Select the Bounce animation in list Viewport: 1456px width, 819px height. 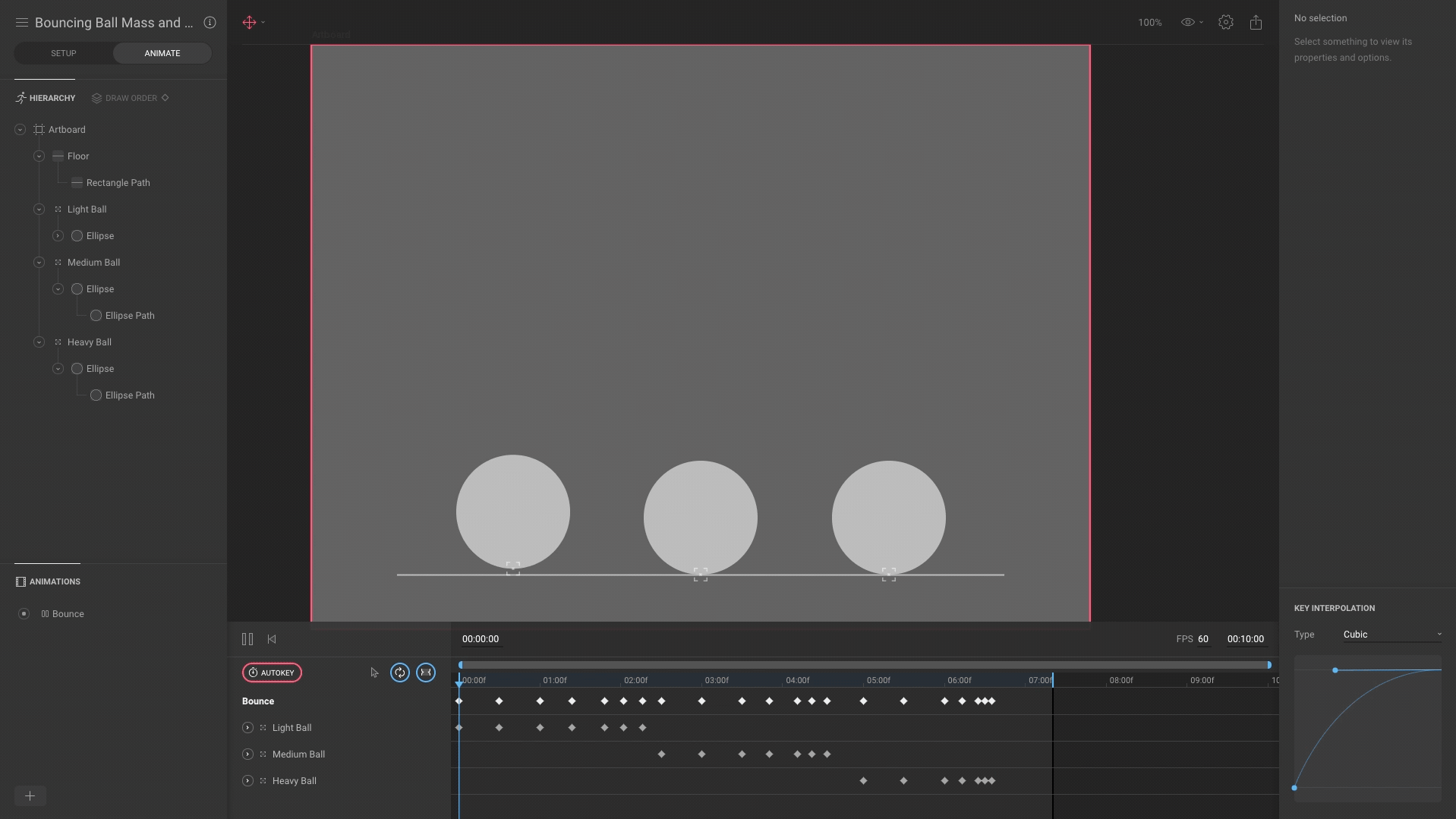click(x=68, y=614)
